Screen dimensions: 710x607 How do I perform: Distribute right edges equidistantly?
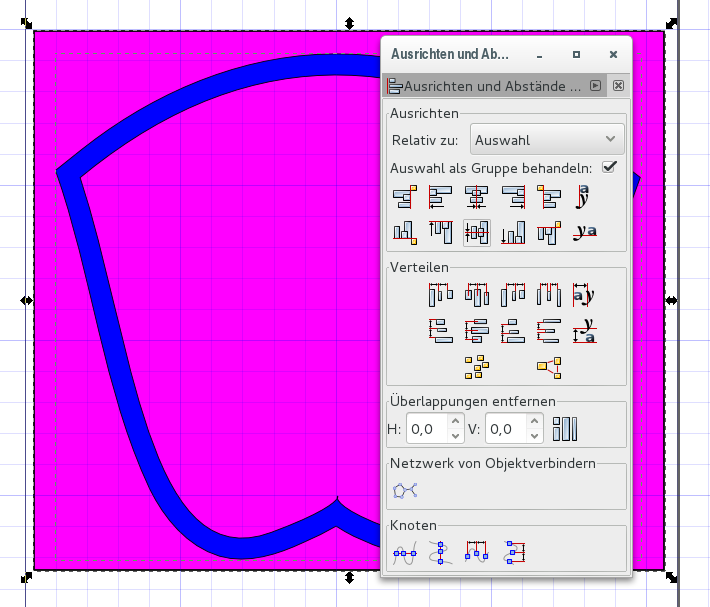point(513,295)
